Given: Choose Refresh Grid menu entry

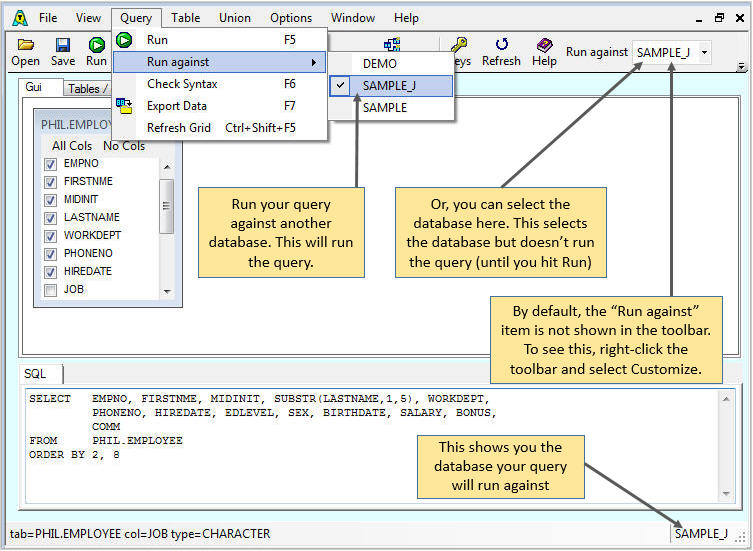Looking at the screenshot, I should tap(220, 128).
